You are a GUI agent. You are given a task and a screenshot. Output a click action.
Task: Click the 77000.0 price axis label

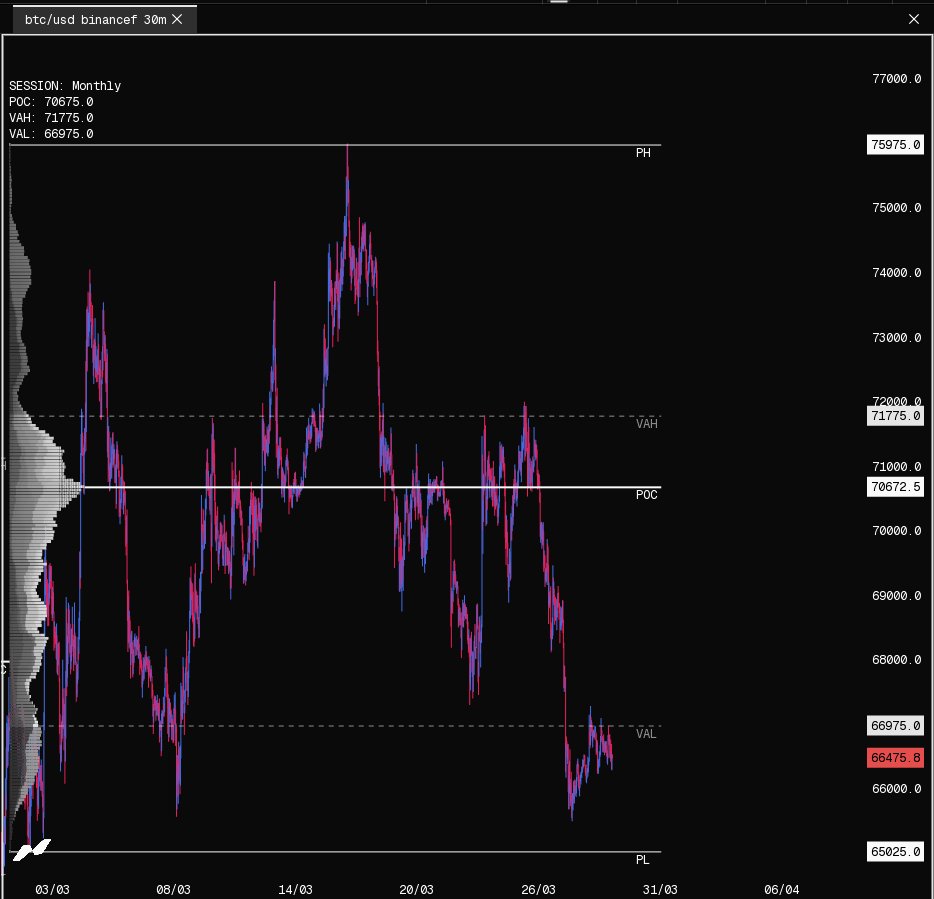(896, 79)
